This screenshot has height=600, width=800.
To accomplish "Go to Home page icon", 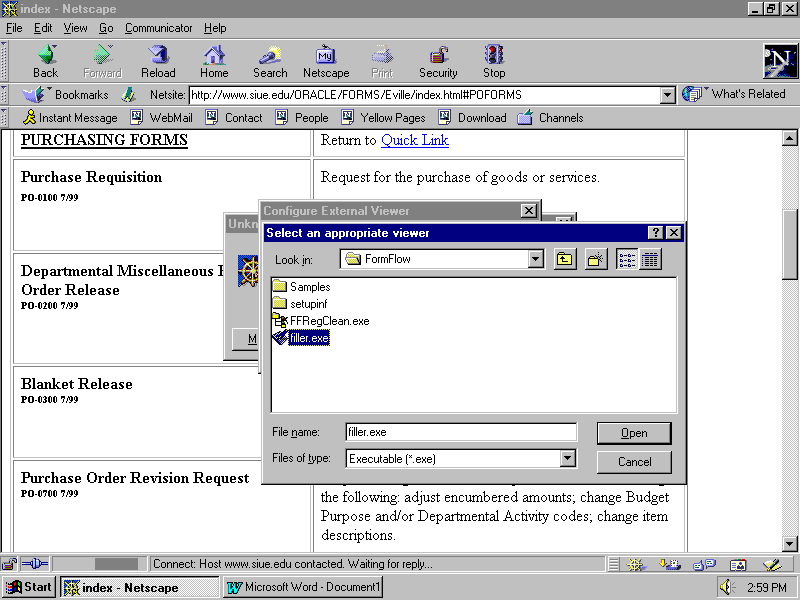I will pyautogui.click(x=214, y=60).
